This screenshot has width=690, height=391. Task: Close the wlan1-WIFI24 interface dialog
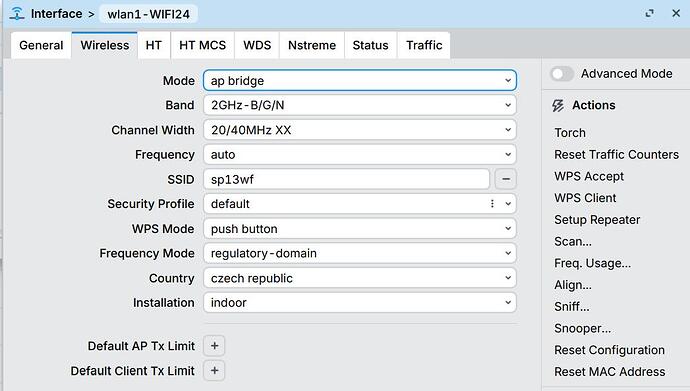[676, 14]
